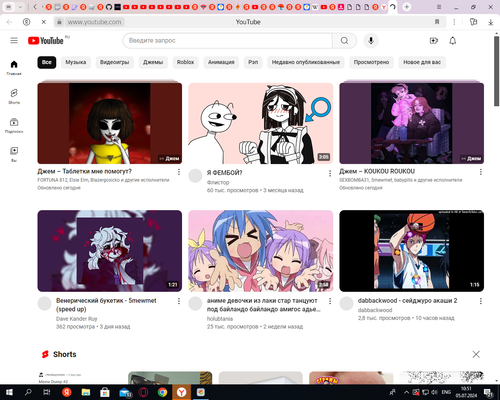
Task: Open Shorts in the left sidebar
Action: tap(14, 97)
